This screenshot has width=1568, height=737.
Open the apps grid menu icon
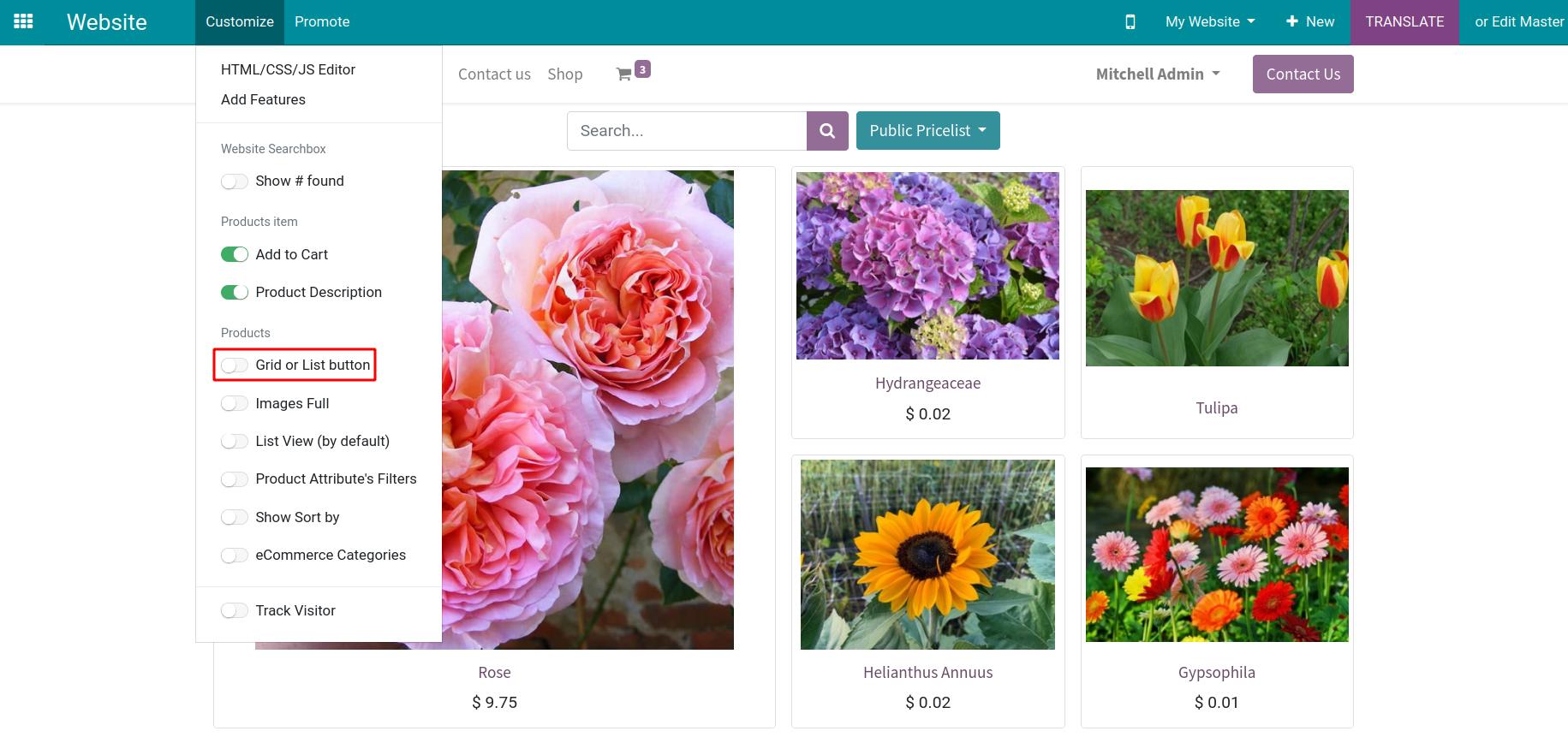pos(23,21)
